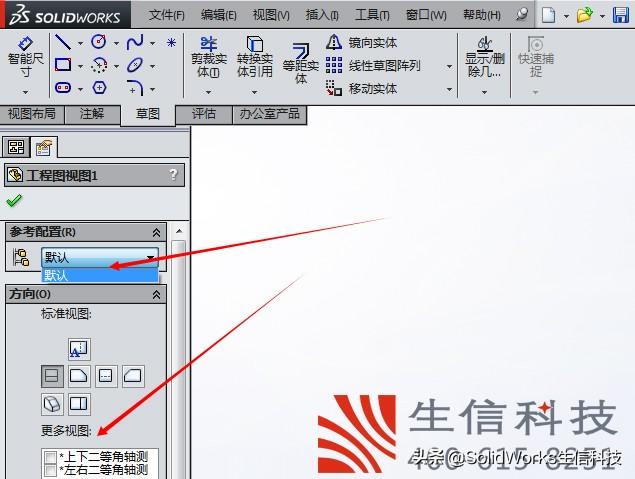Screen dimensions: 635x479
Task: Open the 默认 configuration dropdown
Action: click(x=100, y=258)
